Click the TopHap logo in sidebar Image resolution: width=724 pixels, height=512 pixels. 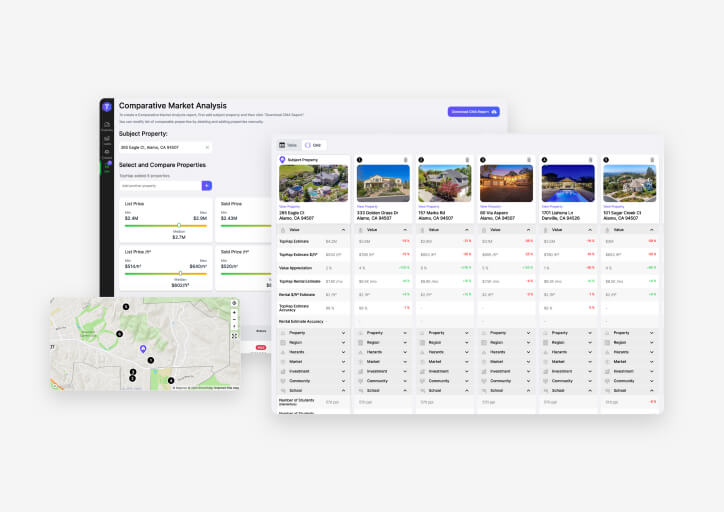(107, 106)
